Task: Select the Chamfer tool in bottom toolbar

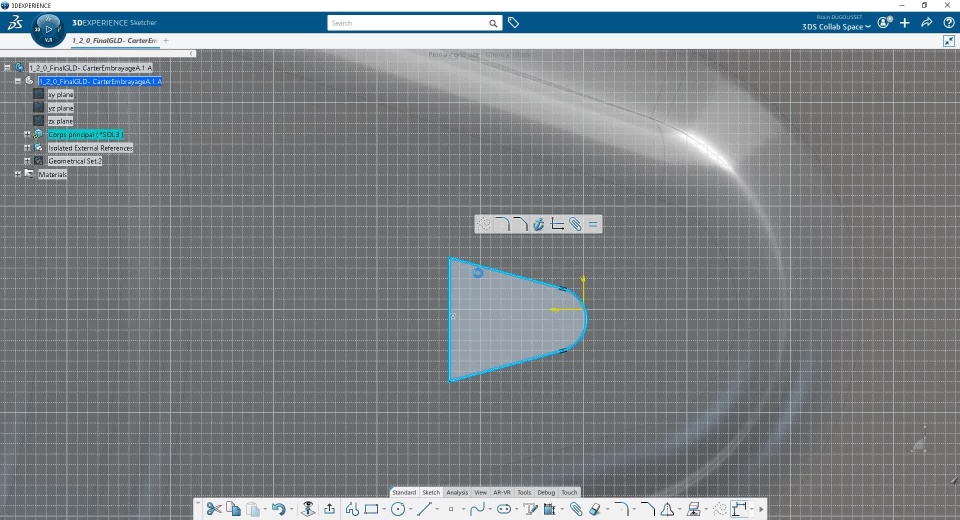Action: 648,509
